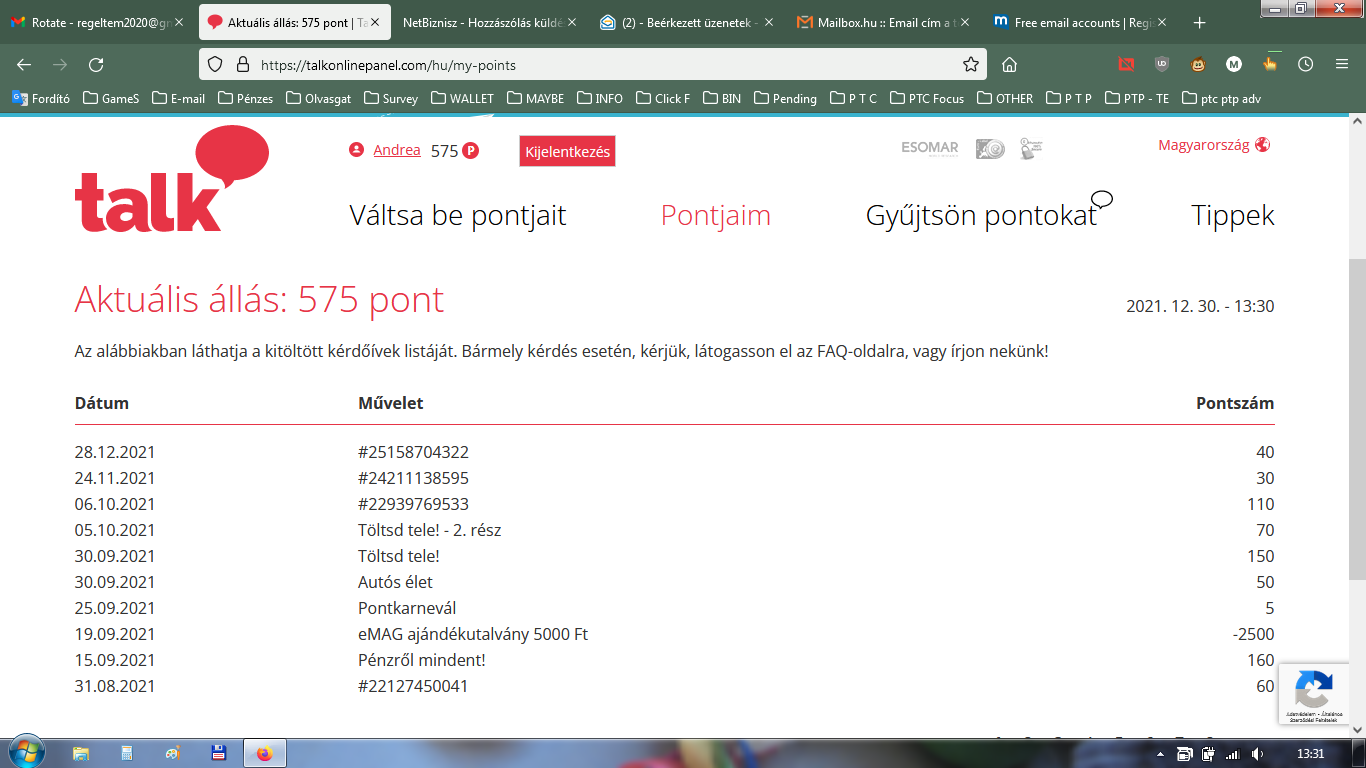Expand the Survey bookmarks folder

[x=391, y=98]
